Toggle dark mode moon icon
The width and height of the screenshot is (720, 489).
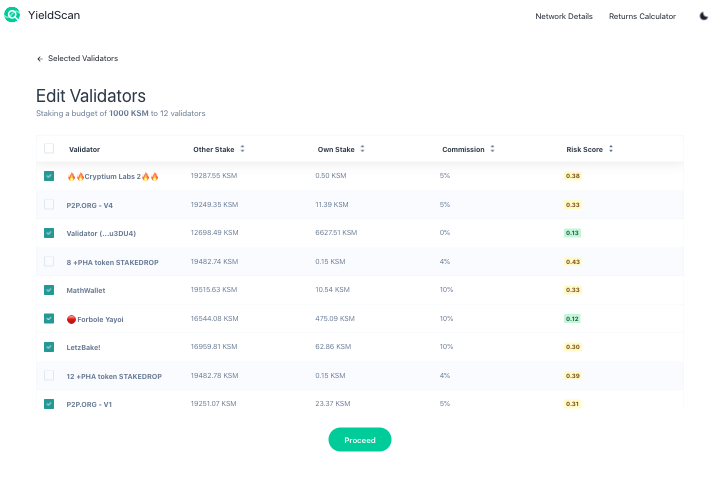pos(703,16)
